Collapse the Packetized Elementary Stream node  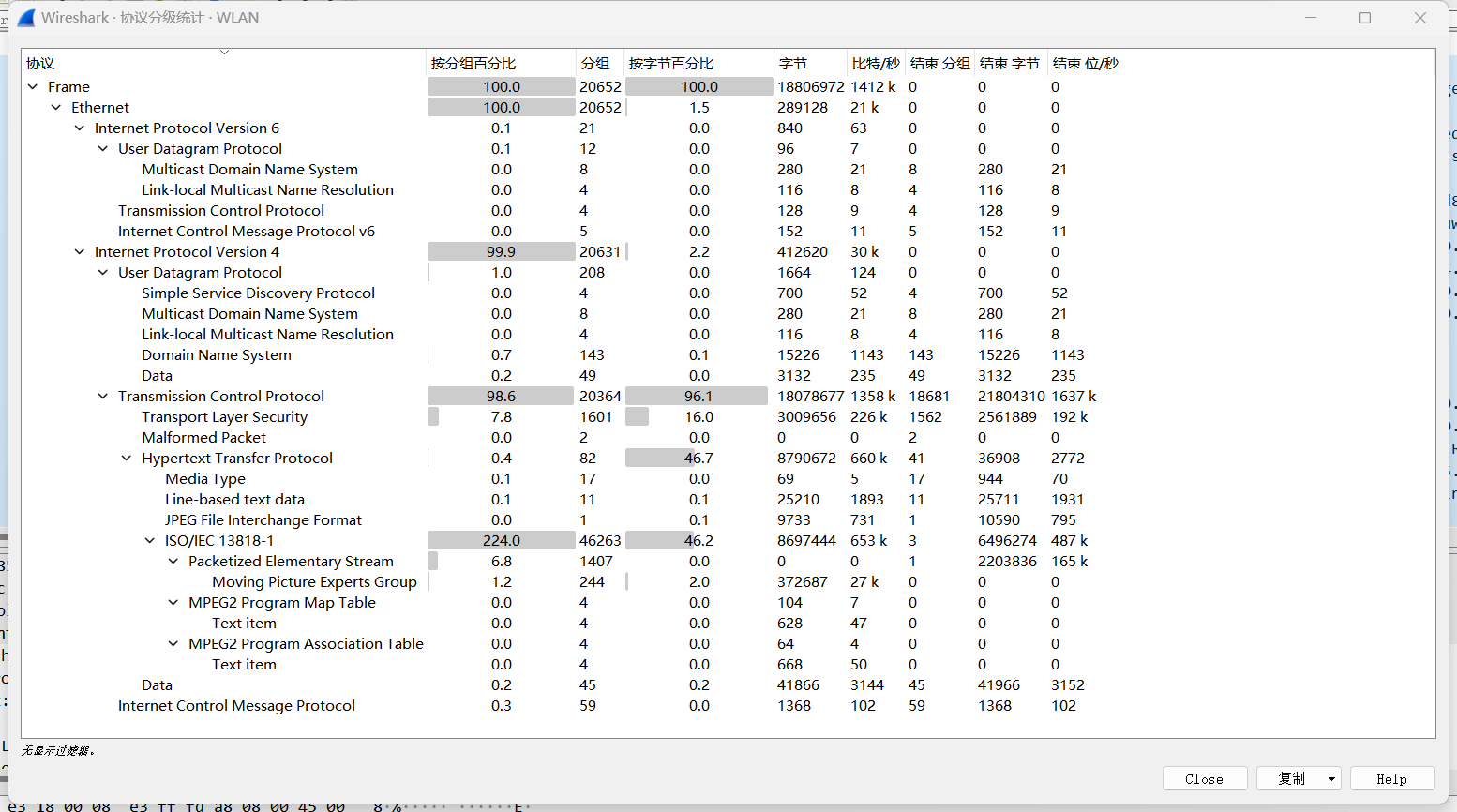[173, 562]
